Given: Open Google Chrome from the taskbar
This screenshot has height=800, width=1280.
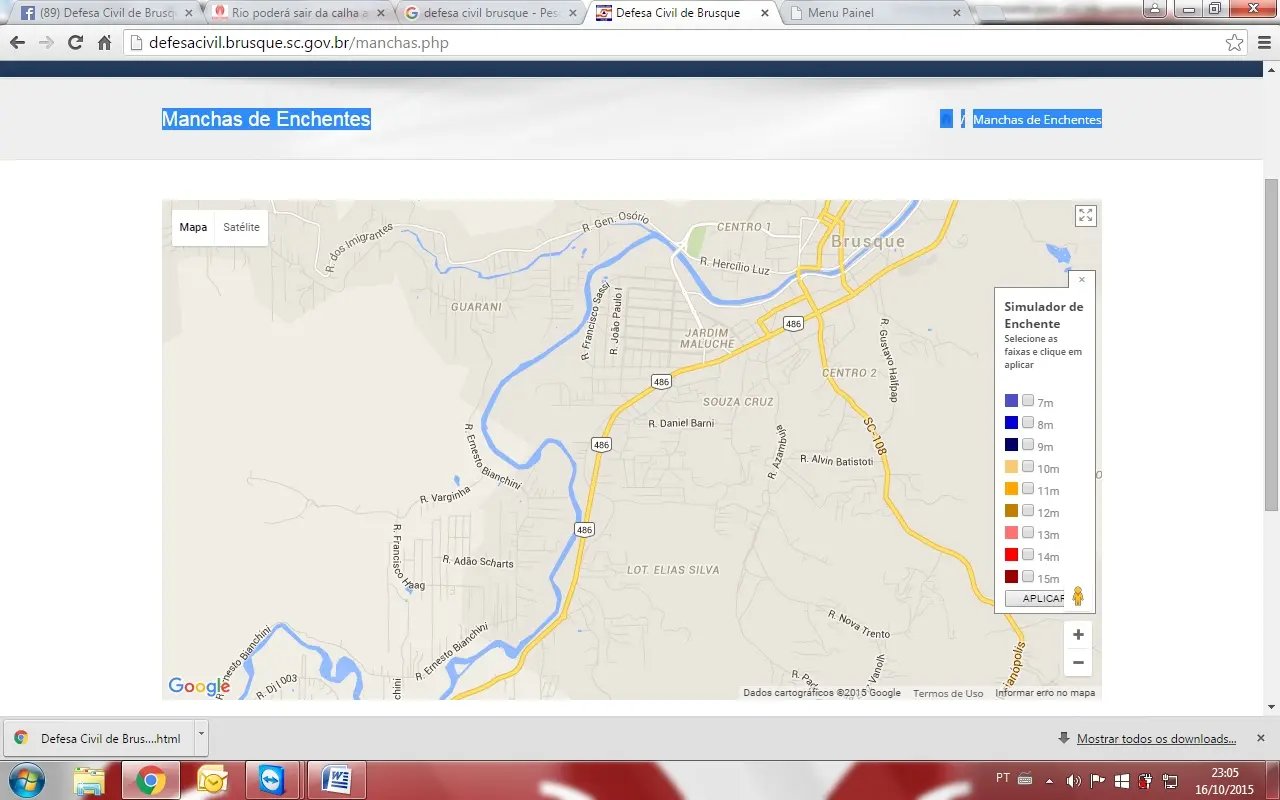Looking at the screenshot, I should (150, 780).
